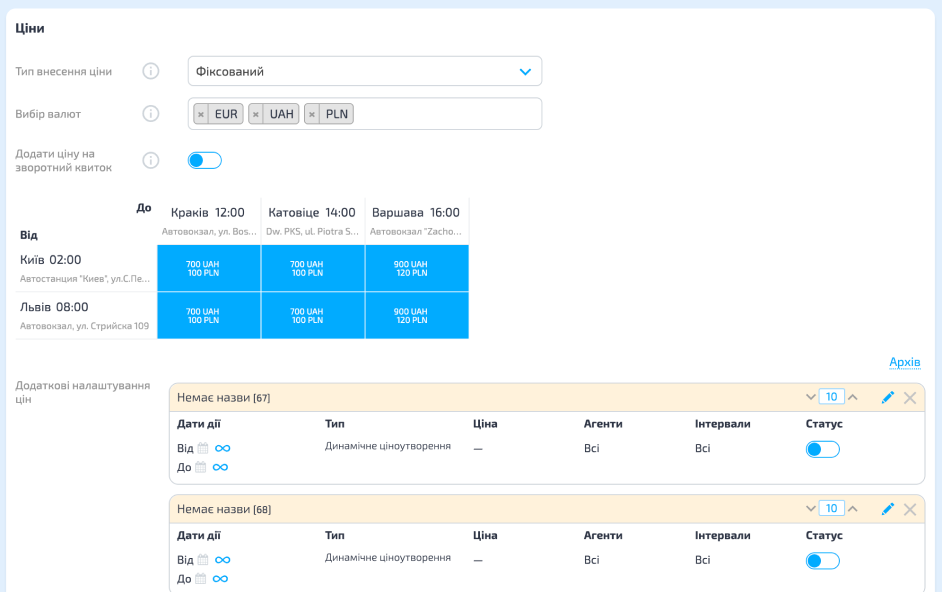The image size is (942, 592).
Task: Open Фіксований price type dropdown
Action: pyautogui.click(x=365, y=72)
